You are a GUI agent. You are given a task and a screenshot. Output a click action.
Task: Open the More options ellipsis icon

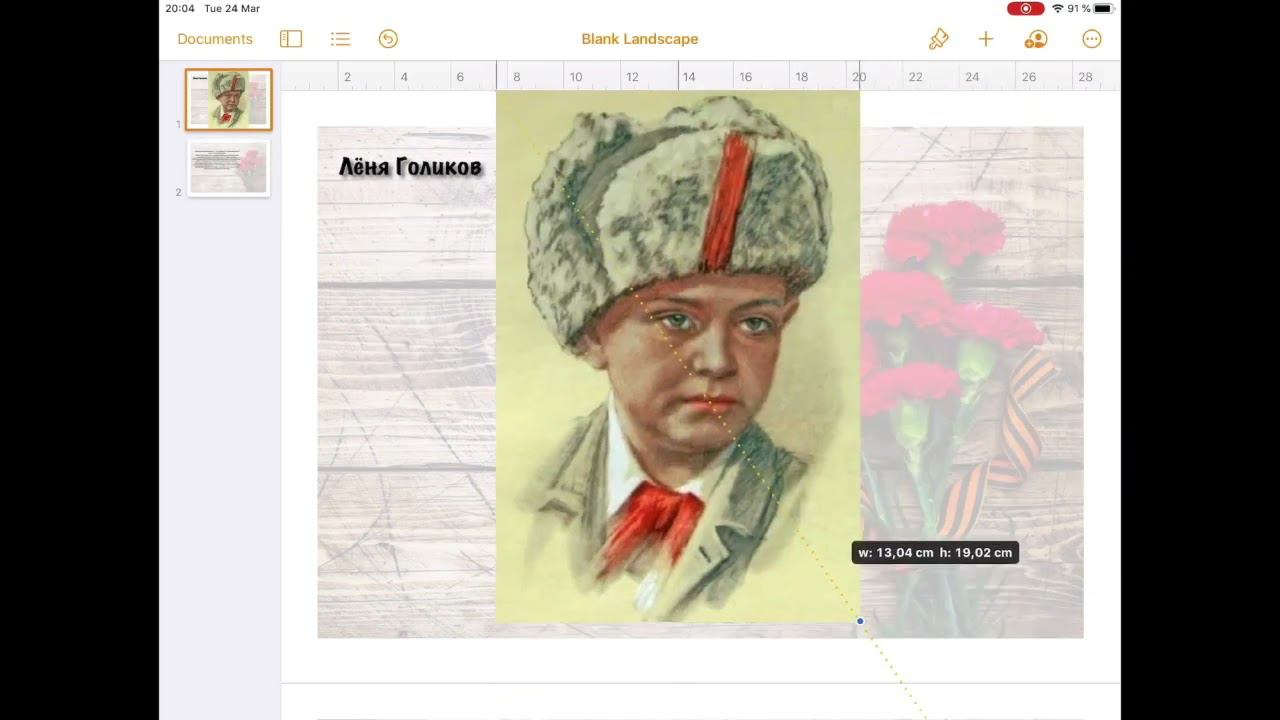(1092, 39)
